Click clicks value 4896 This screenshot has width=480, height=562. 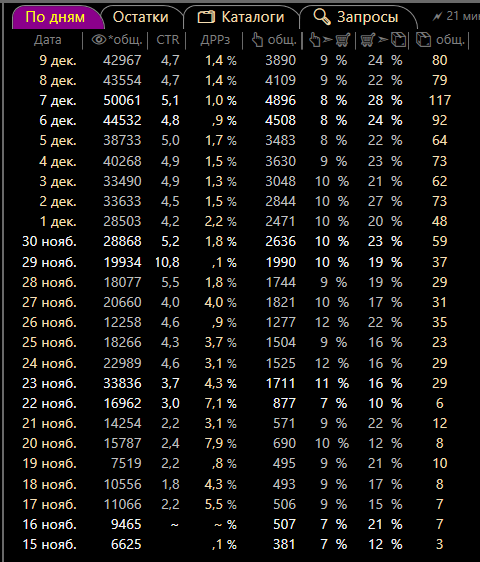[280, 100]
